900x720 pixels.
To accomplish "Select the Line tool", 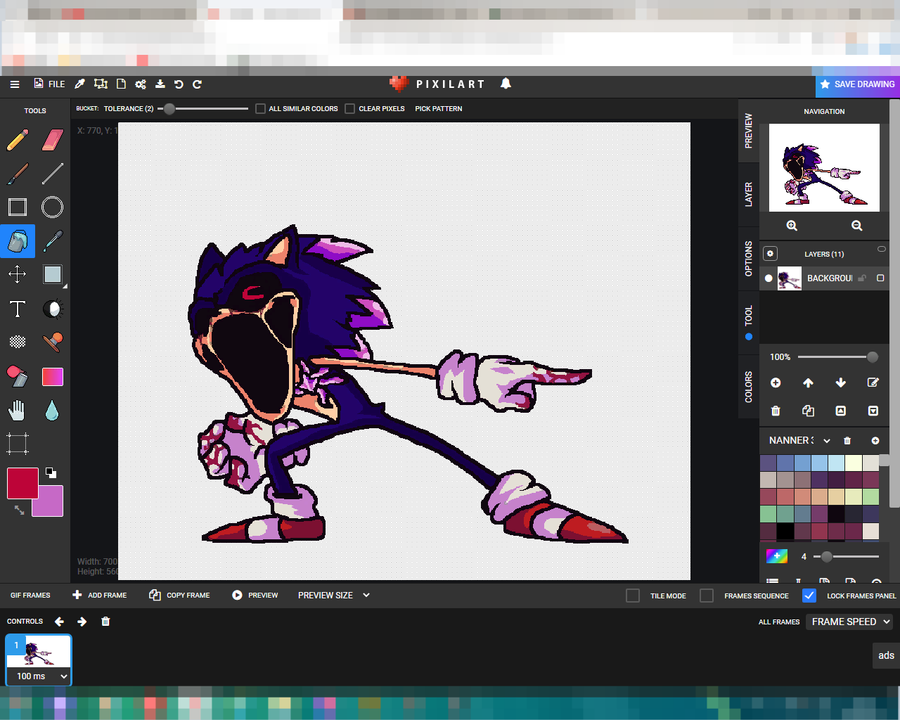I will click(52, 173).
